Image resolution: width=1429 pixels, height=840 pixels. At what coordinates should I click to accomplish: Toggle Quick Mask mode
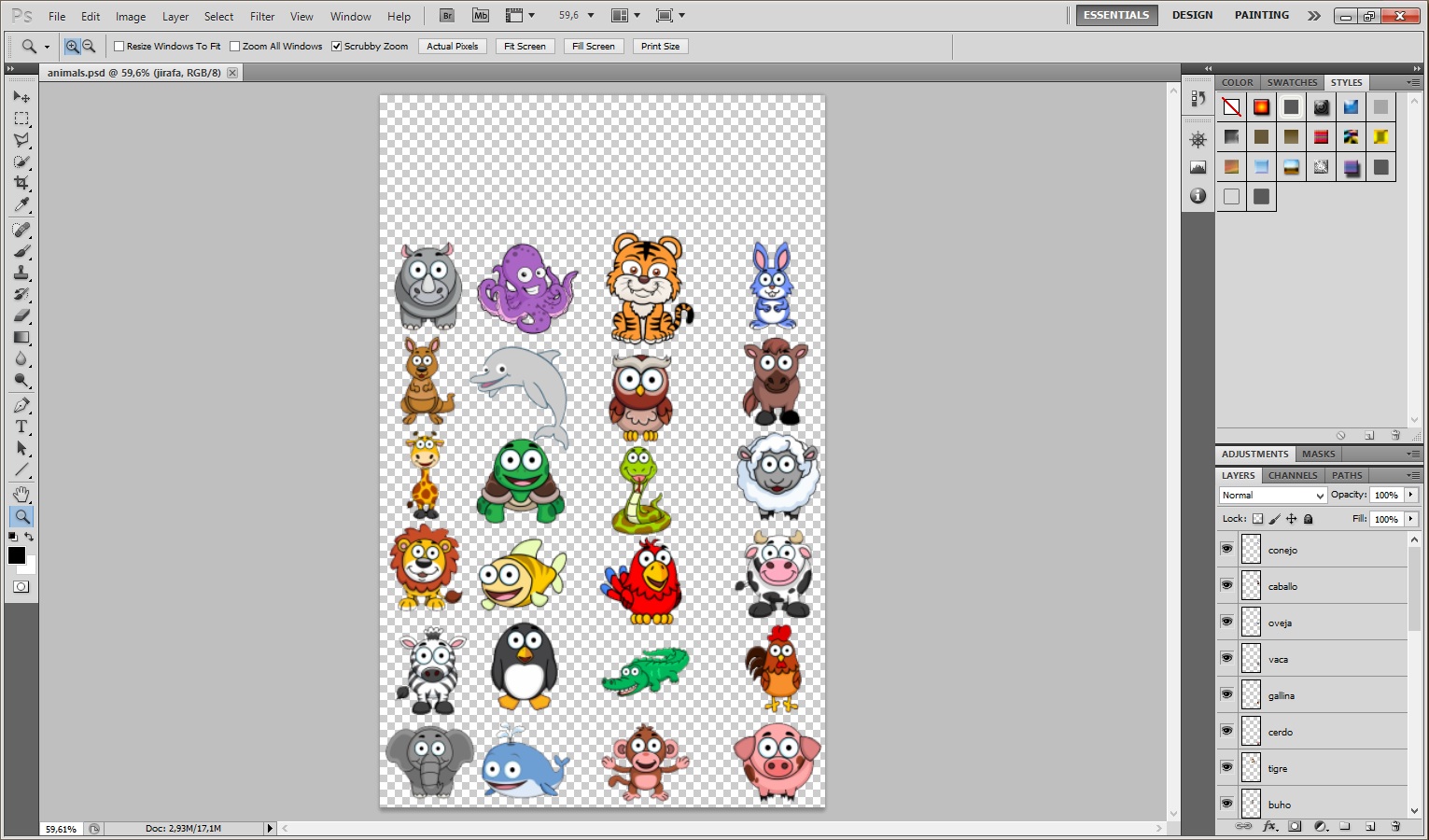21,587
